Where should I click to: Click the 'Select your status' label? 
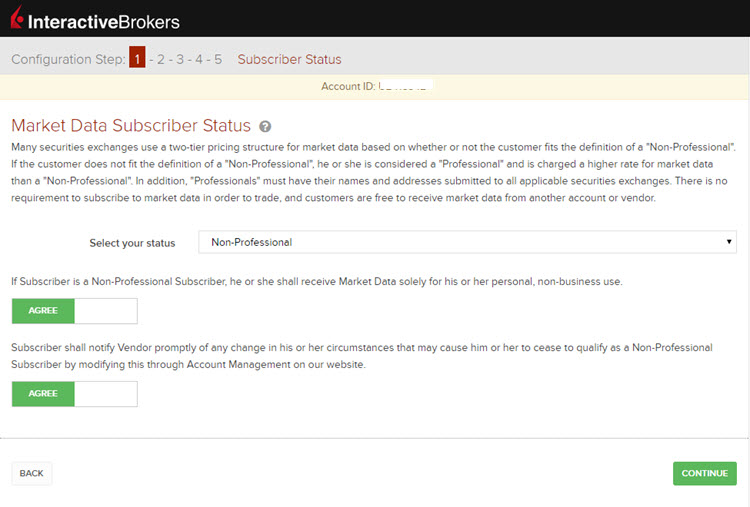(132, 243)
